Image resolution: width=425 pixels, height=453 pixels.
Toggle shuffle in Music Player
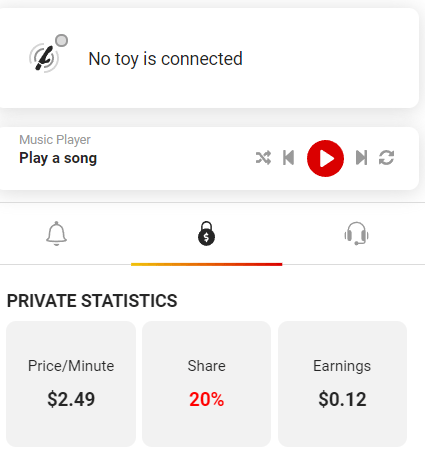click(x=263, y=158)
